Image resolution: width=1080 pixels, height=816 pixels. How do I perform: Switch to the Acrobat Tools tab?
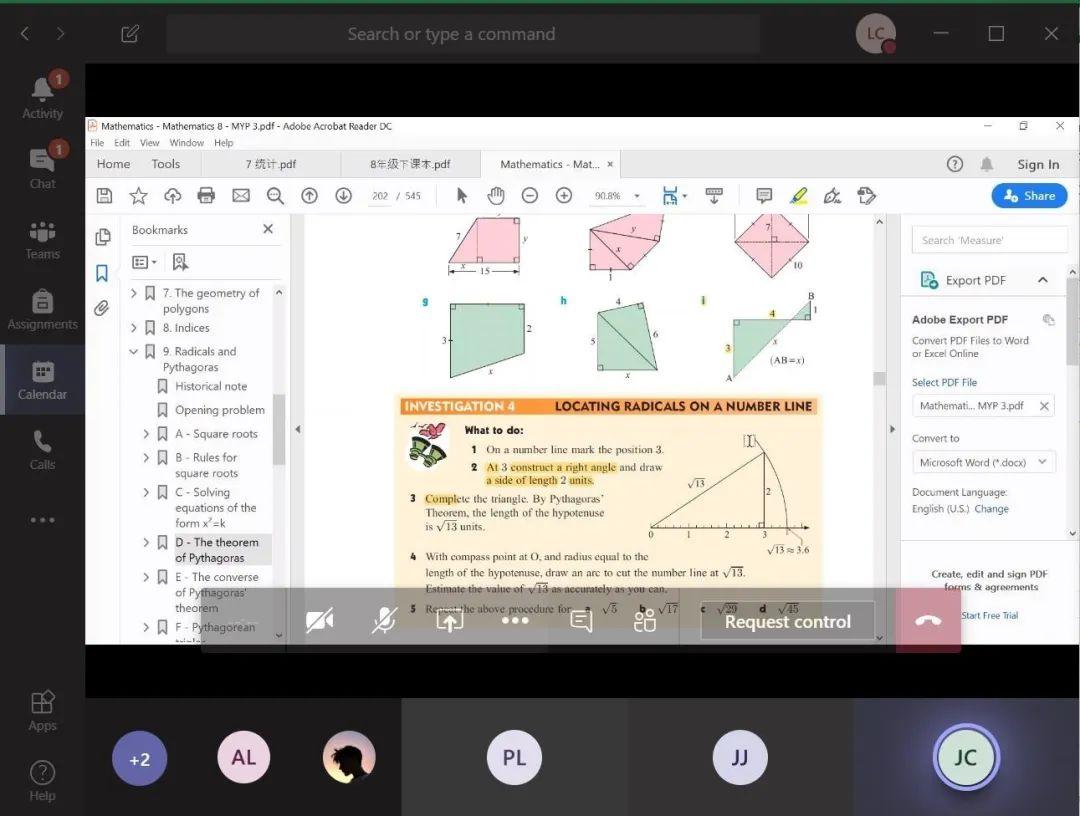[x=165, y=164]
